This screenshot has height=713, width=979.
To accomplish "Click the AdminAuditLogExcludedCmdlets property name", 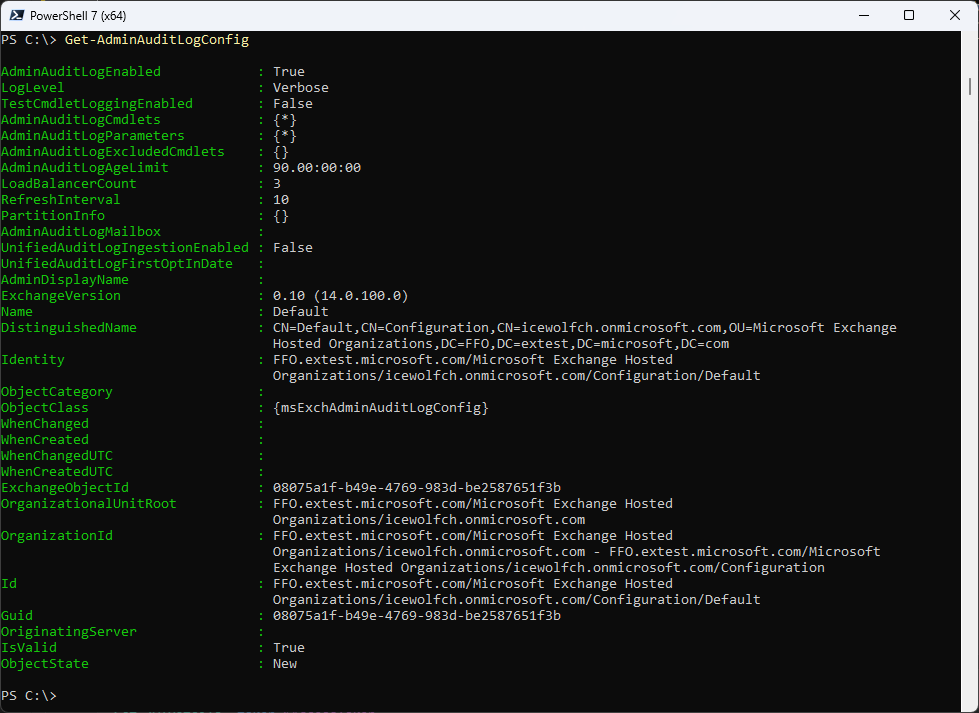I will pyautogui.click(x=112, y=152).
